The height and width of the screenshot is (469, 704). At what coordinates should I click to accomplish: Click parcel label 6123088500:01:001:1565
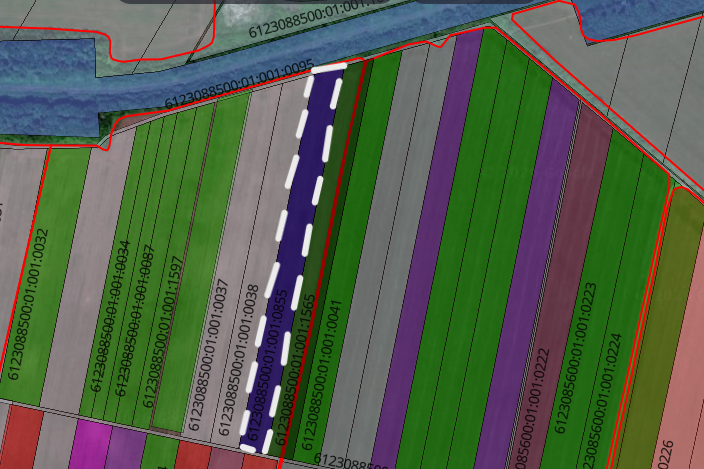click(295, 369)
